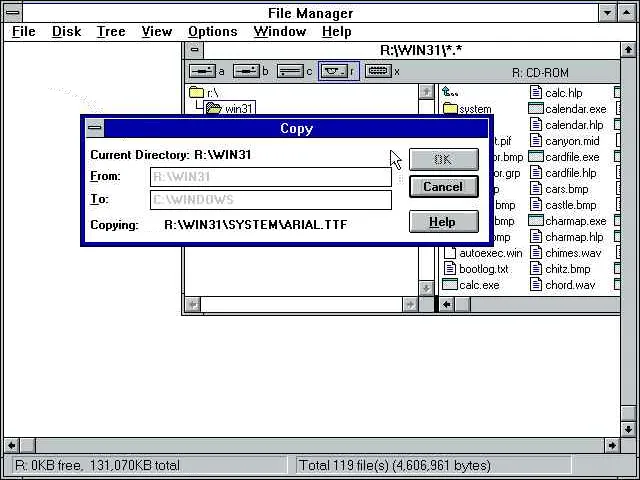Image resolution: width=640 pixels, height=480 pixels.
Task: Open File Manager control menu box
Action: [x=13, y=13]
